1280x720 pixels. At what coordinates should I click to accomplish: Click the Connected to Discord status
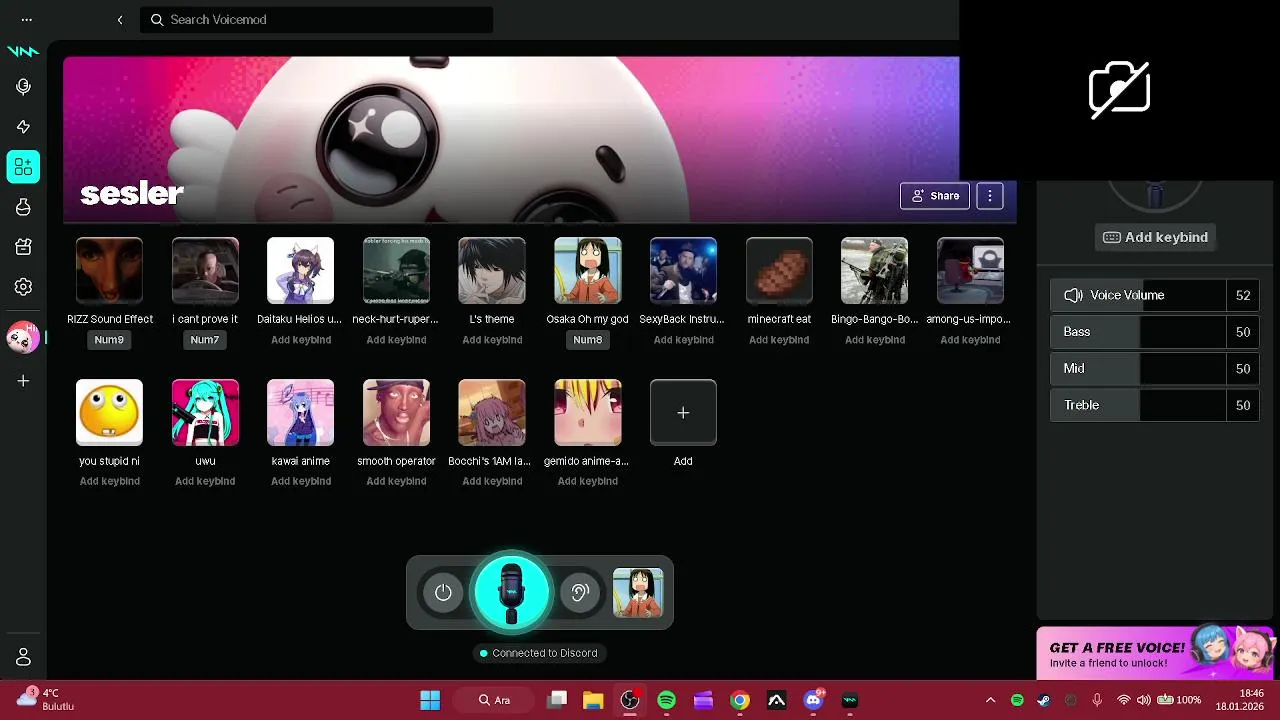538,653
